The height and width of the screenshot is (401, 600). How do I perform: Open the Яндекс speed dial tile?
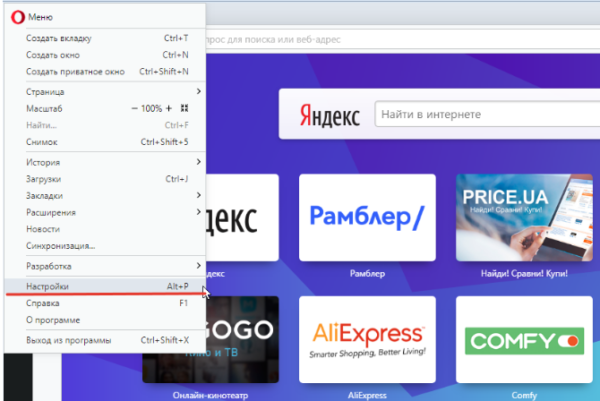(x=242, y=217)
